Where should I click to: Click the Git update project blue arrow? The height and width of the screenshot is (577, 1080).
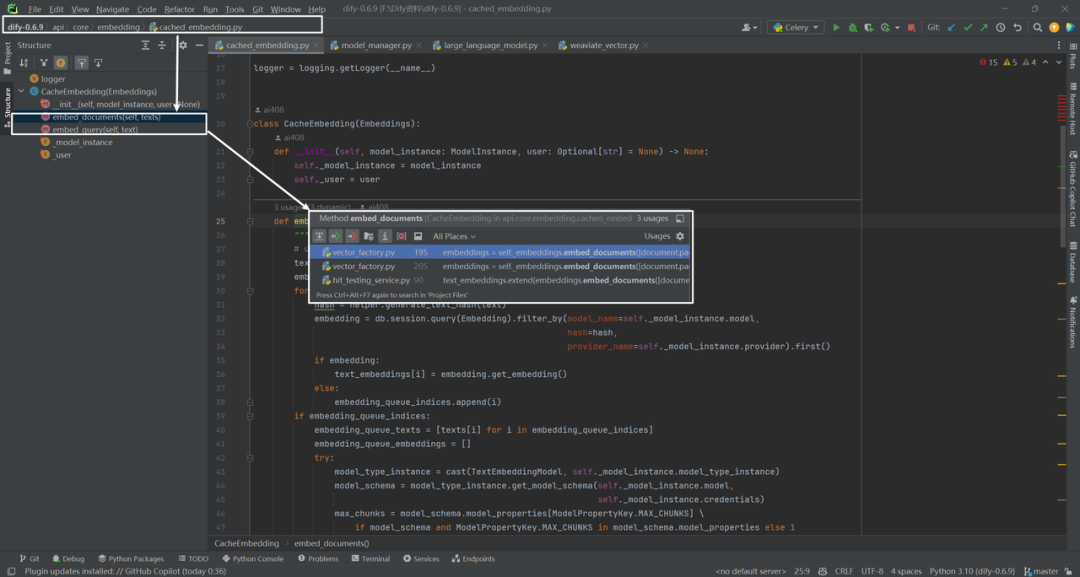pos(952,28)
